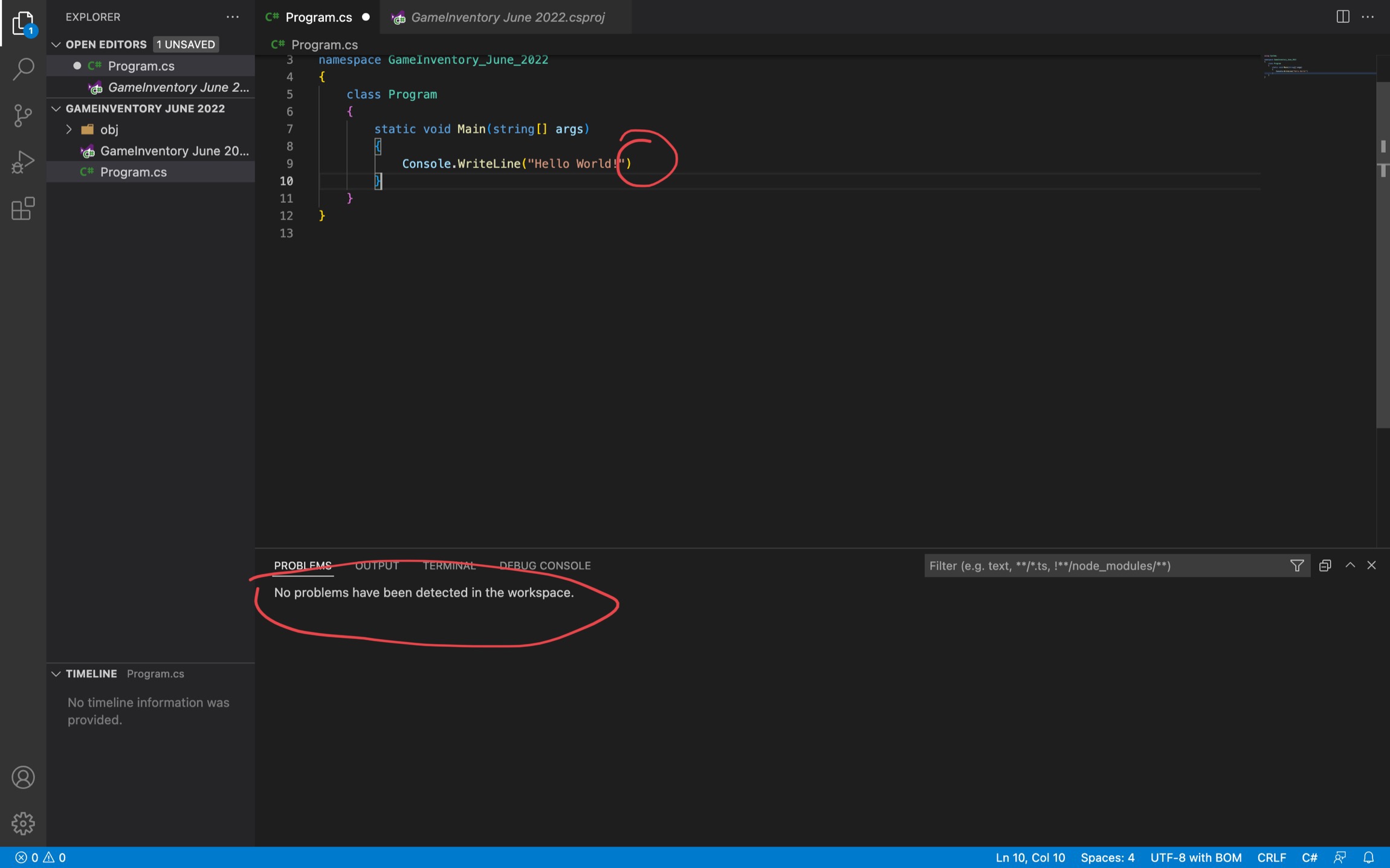This screenshot has height=868, width=1390.
Task: Open the Extensions view
Action: tap(23, 208)
